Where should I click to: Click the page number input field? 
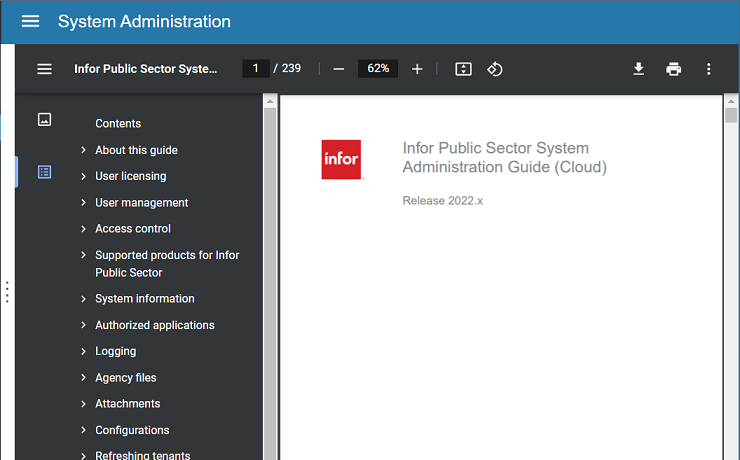[256, 69]
